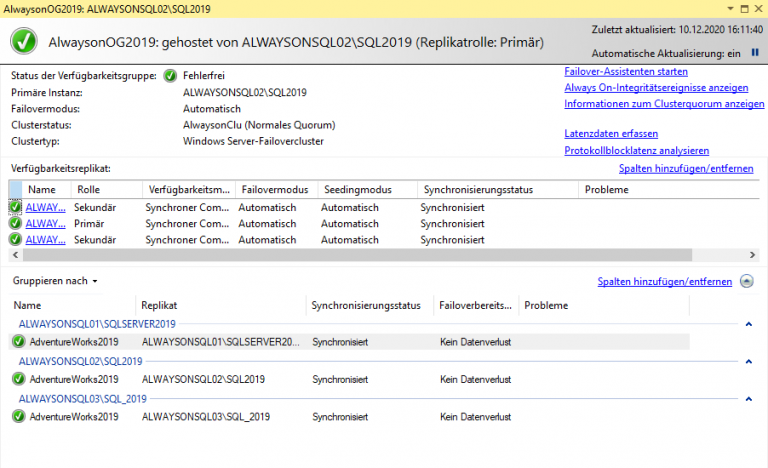Click the large green availability group health icon
This screenshot has width=768, height=468.
click(24, 41)
